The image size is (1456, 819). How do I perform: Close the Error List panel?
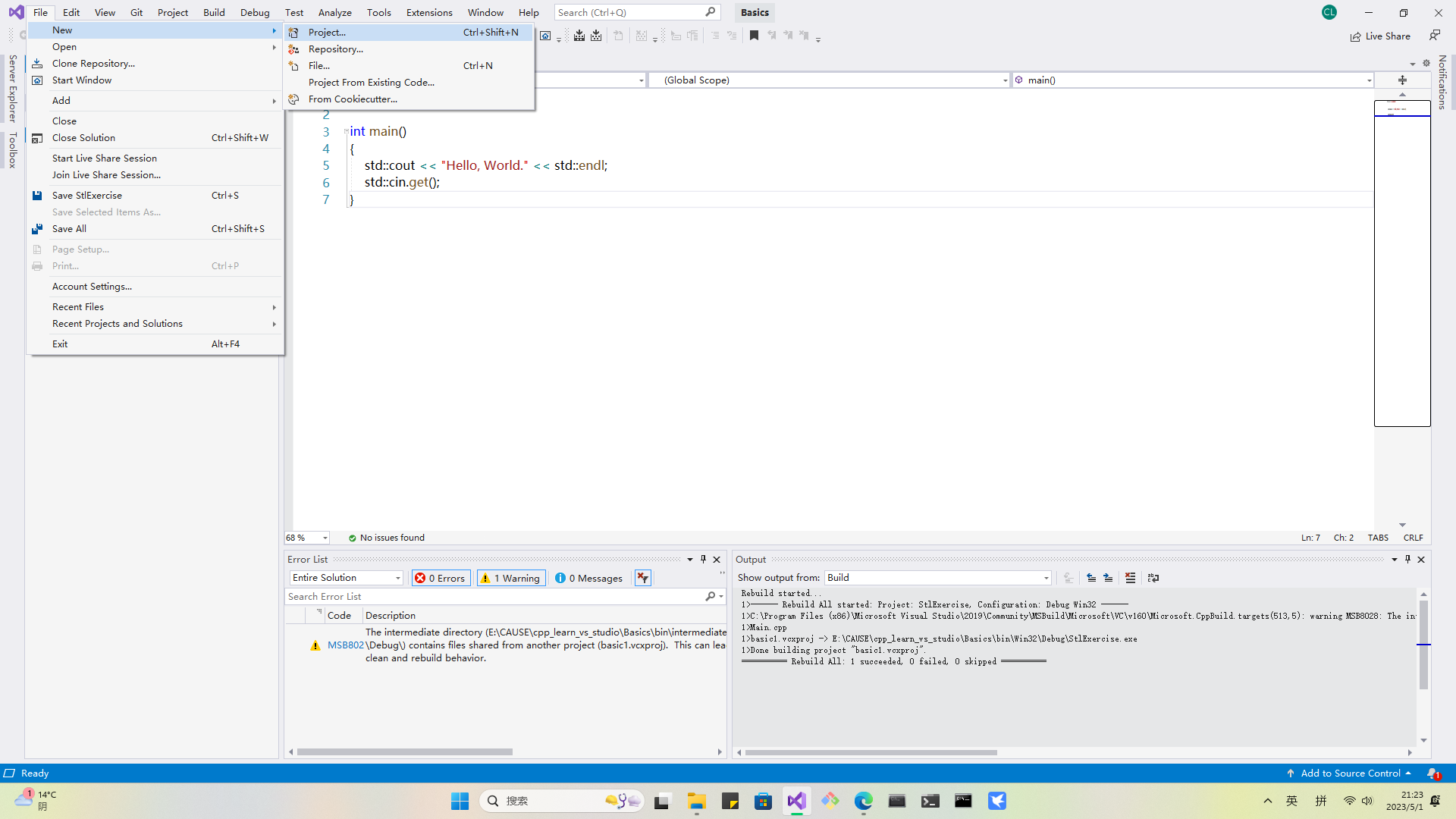point(717,560)
